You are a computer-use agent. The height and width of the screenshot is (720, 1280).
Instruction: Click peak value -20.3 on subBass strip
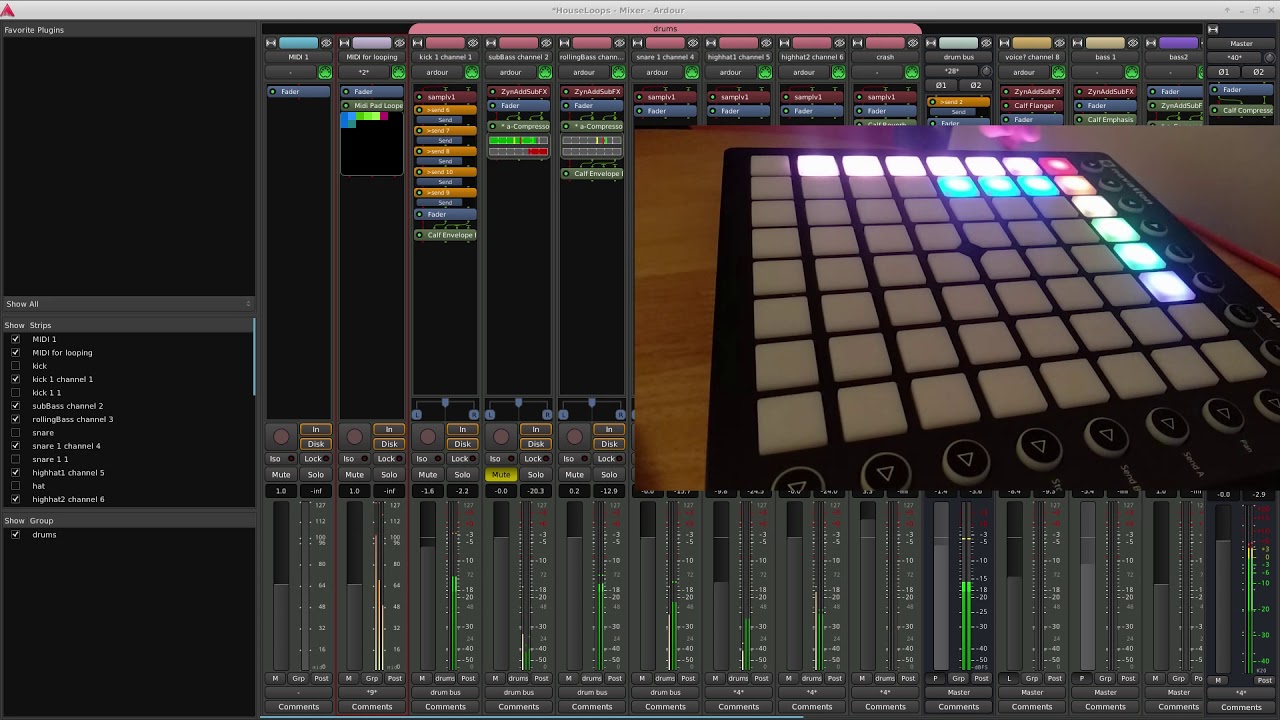pos(535,491)
